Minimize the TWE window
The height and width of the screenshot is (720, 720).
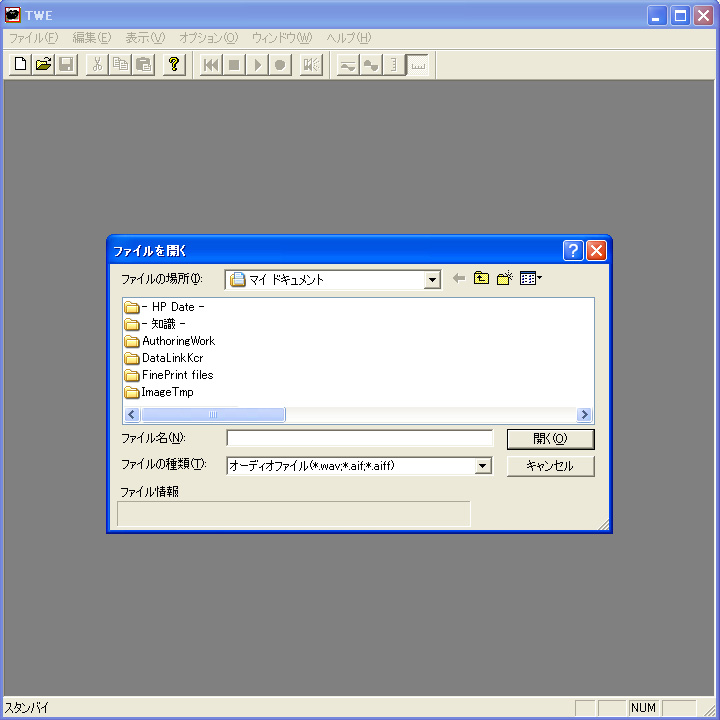click(657, 16)
